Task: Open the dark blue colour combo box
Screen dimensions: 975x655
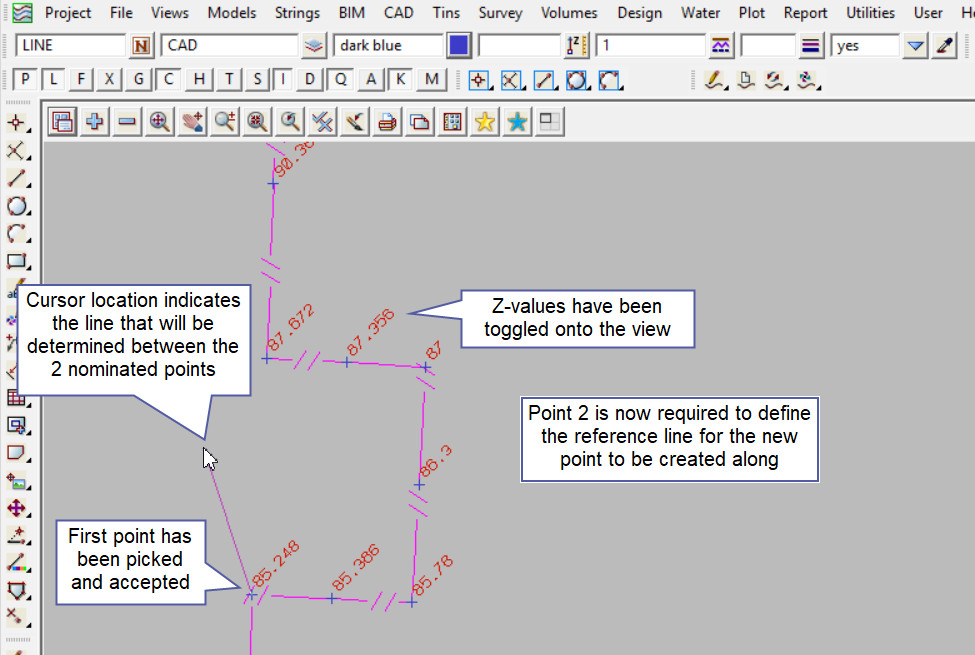Action: [x=388, y=46]
